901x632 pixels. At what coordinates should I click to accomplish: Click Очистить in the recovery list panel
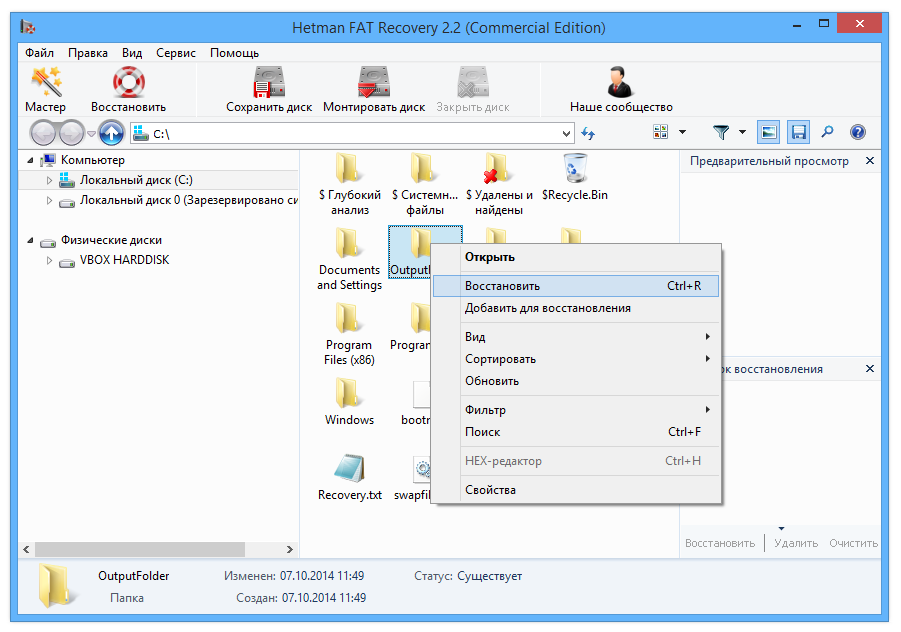(853, 543)
